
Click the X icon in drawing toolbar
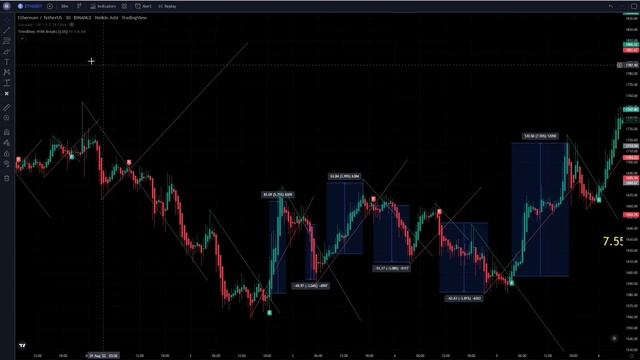[x=7, y=93]
